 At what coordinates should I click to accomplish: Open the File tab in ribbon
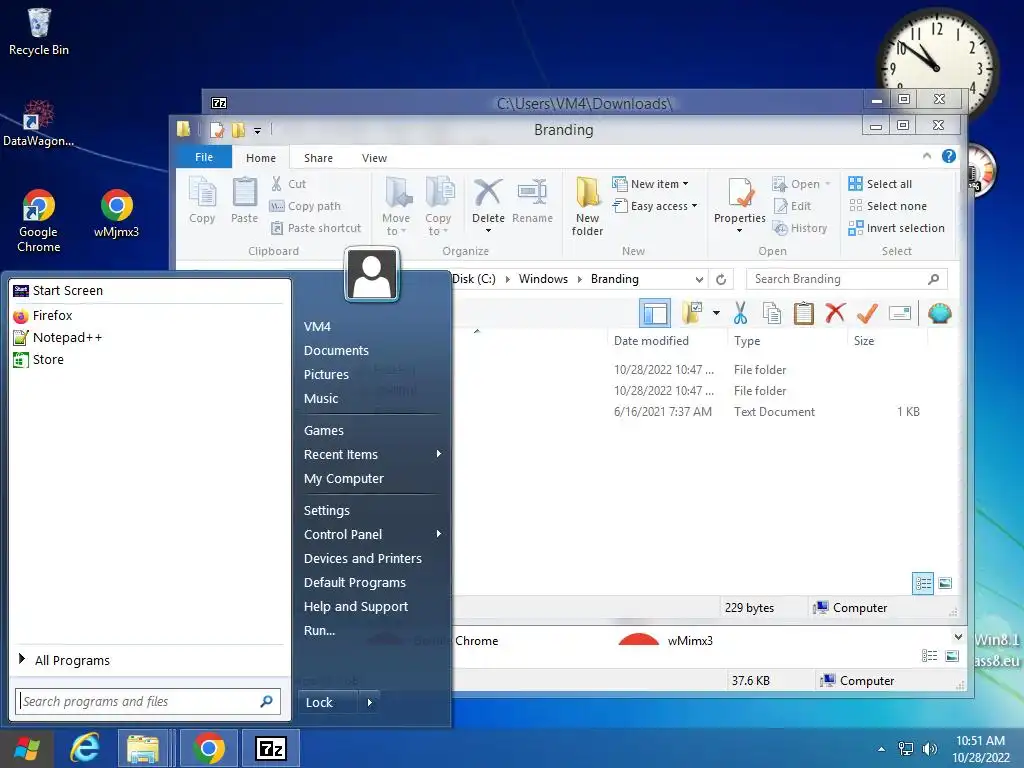204,157
